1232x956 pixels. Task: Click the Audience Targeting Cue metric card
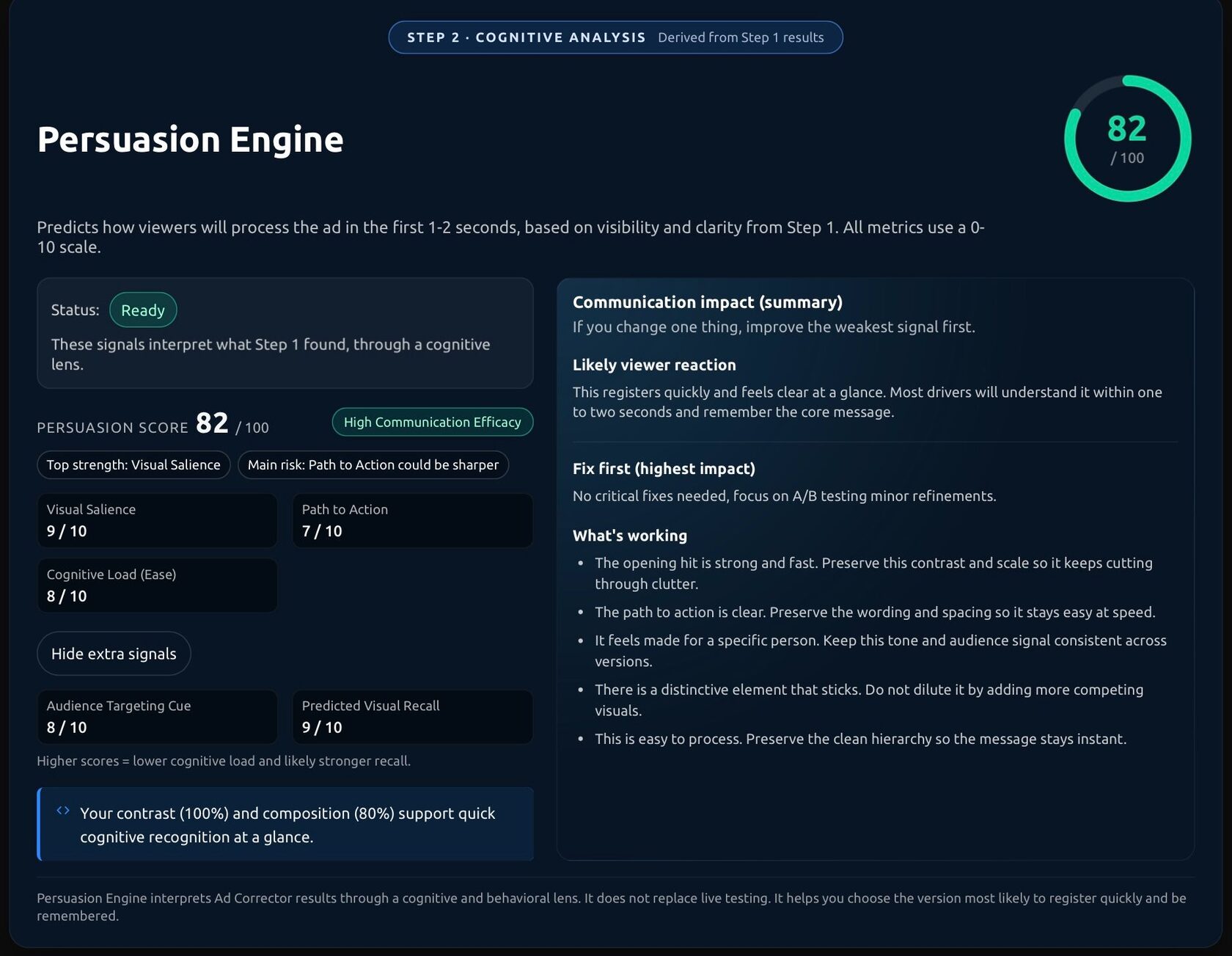157,717
